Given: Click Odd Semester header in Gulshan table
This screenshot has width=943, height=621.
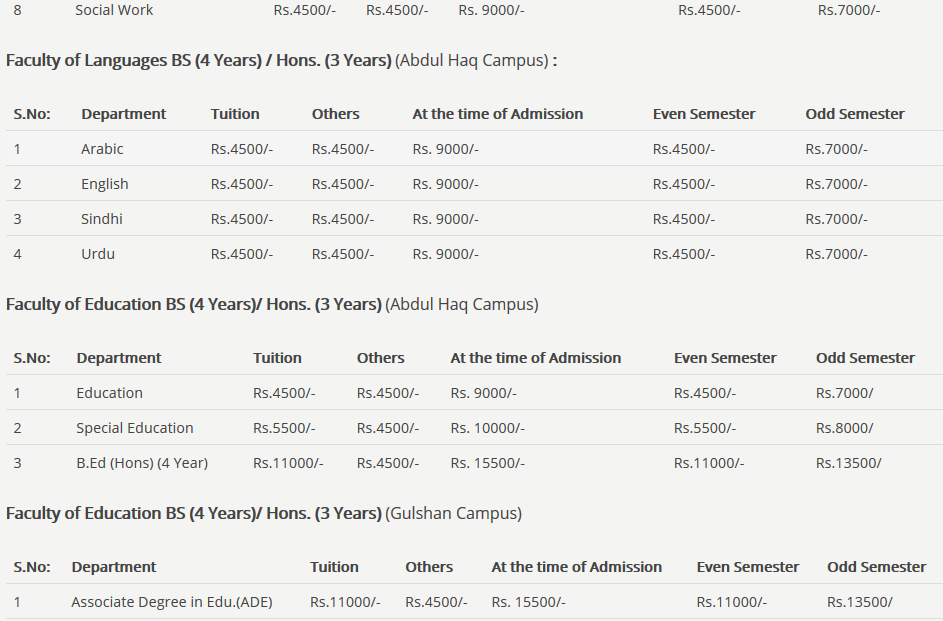Looking at the screenshot, I should point(876,567).
